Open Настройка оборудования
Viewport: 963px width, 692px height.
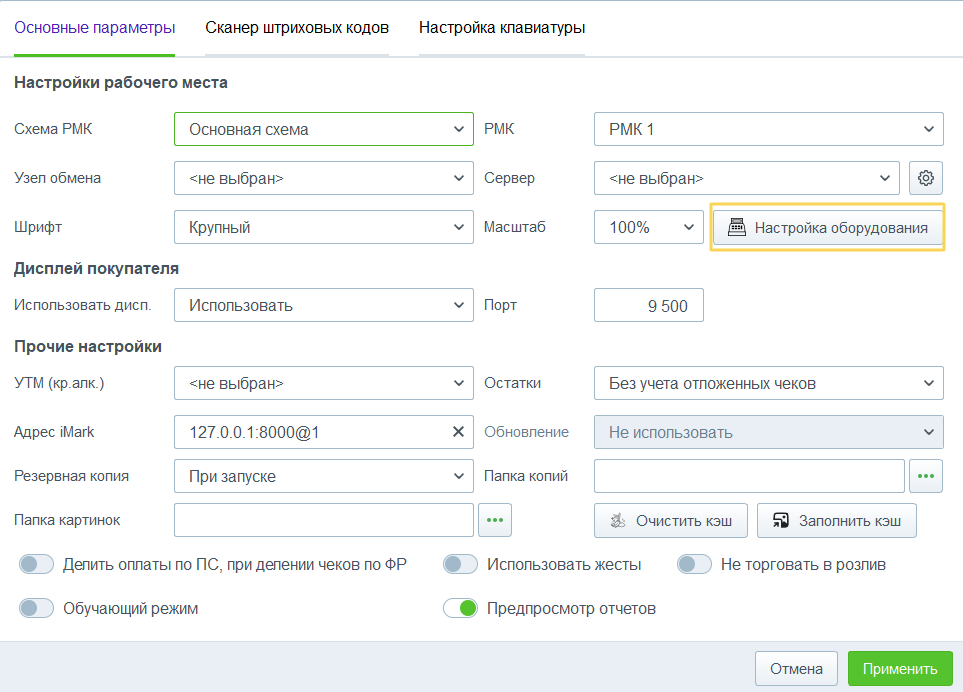[x=828, y=227]
